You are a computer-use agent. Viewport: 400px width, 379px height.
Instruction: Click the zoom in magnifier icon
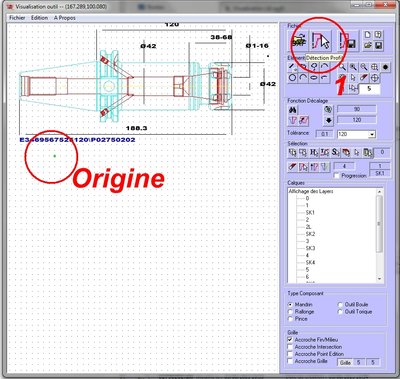point(353,67)
